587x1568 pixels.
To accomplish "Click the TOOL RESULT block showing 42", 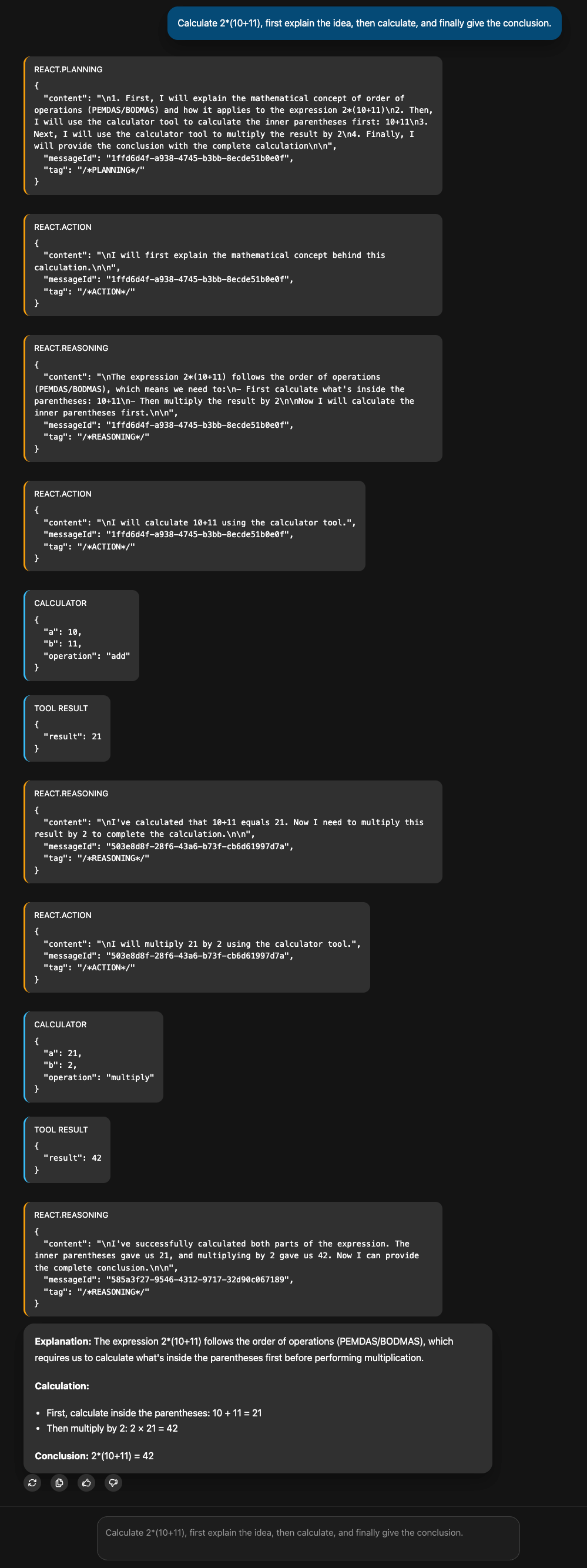I will click(68, 1149).
